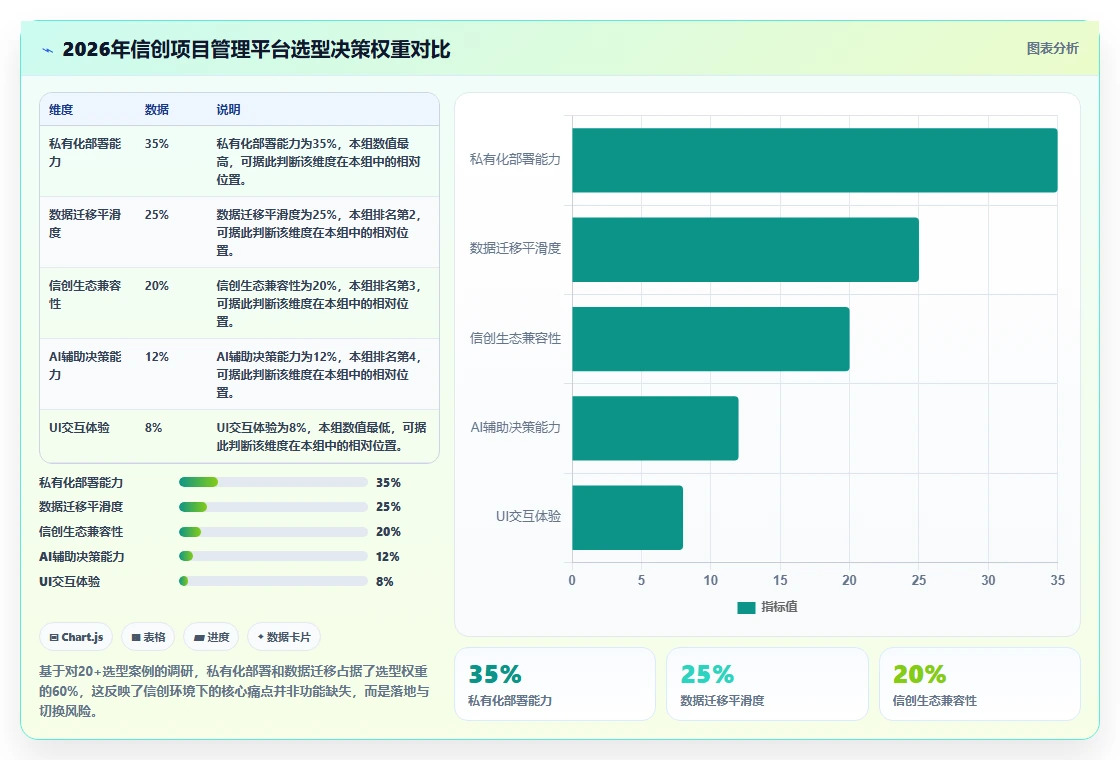The image size is (1120, 760).
Task: Click the 私有化部署能力 bar in the chart
Action: (x=814, y=160)
